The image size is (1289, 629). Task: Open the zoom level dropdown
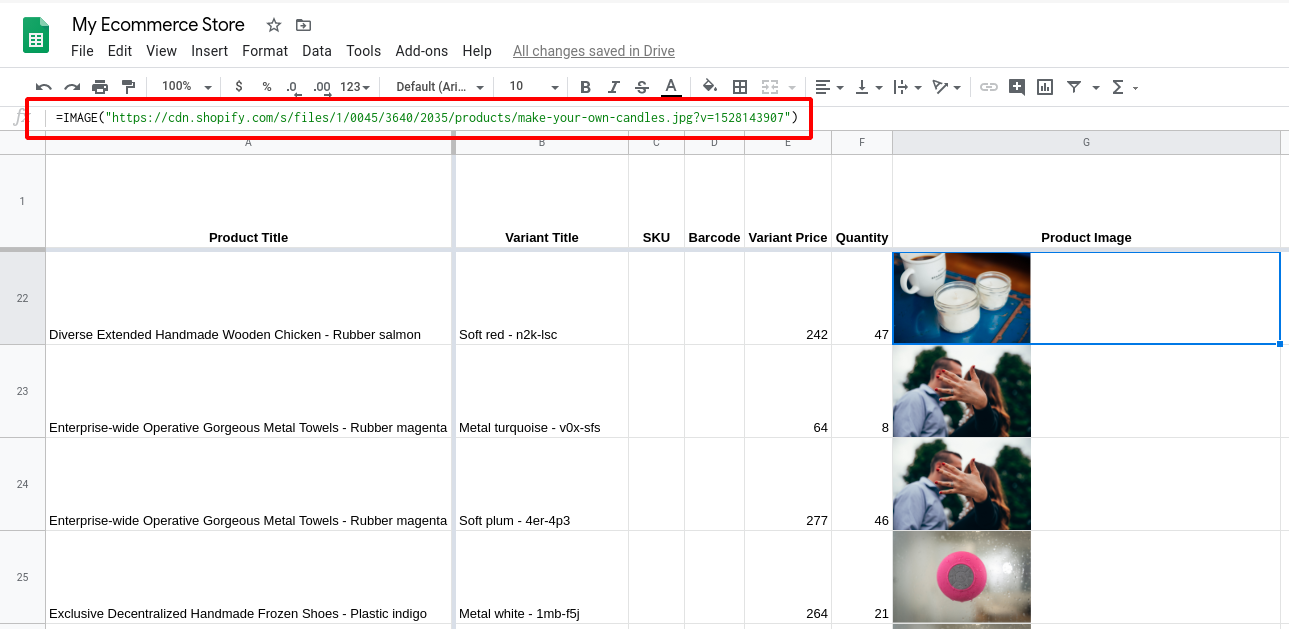click(183, 87)
